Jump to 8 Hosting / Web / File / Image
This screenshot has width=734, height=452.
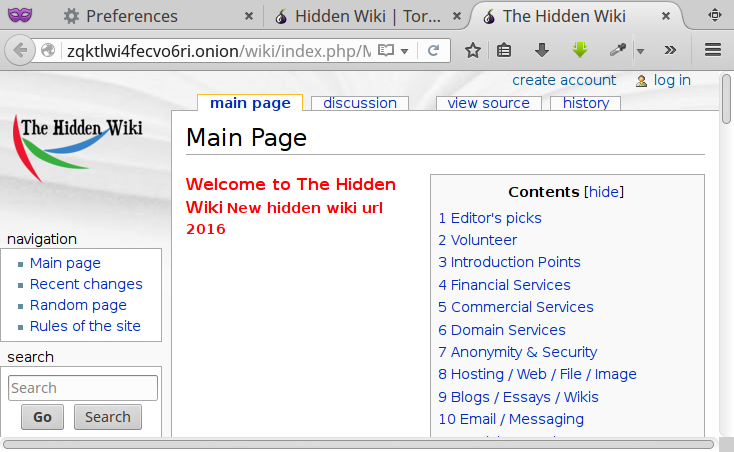(537, 374)
